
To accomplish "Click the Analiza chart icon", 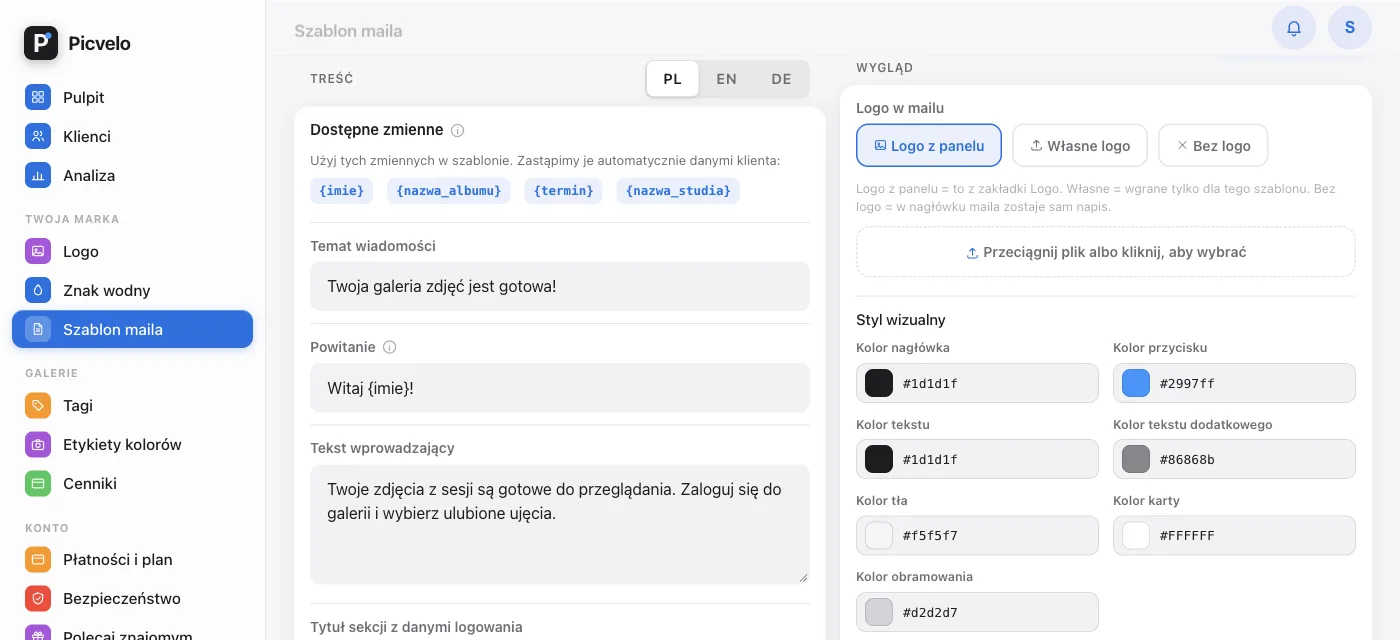I will pos(38,176).
